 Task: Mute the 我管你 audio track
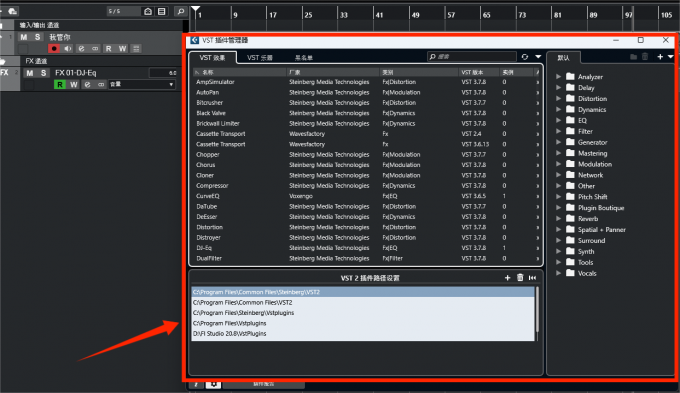pos(23,37)
